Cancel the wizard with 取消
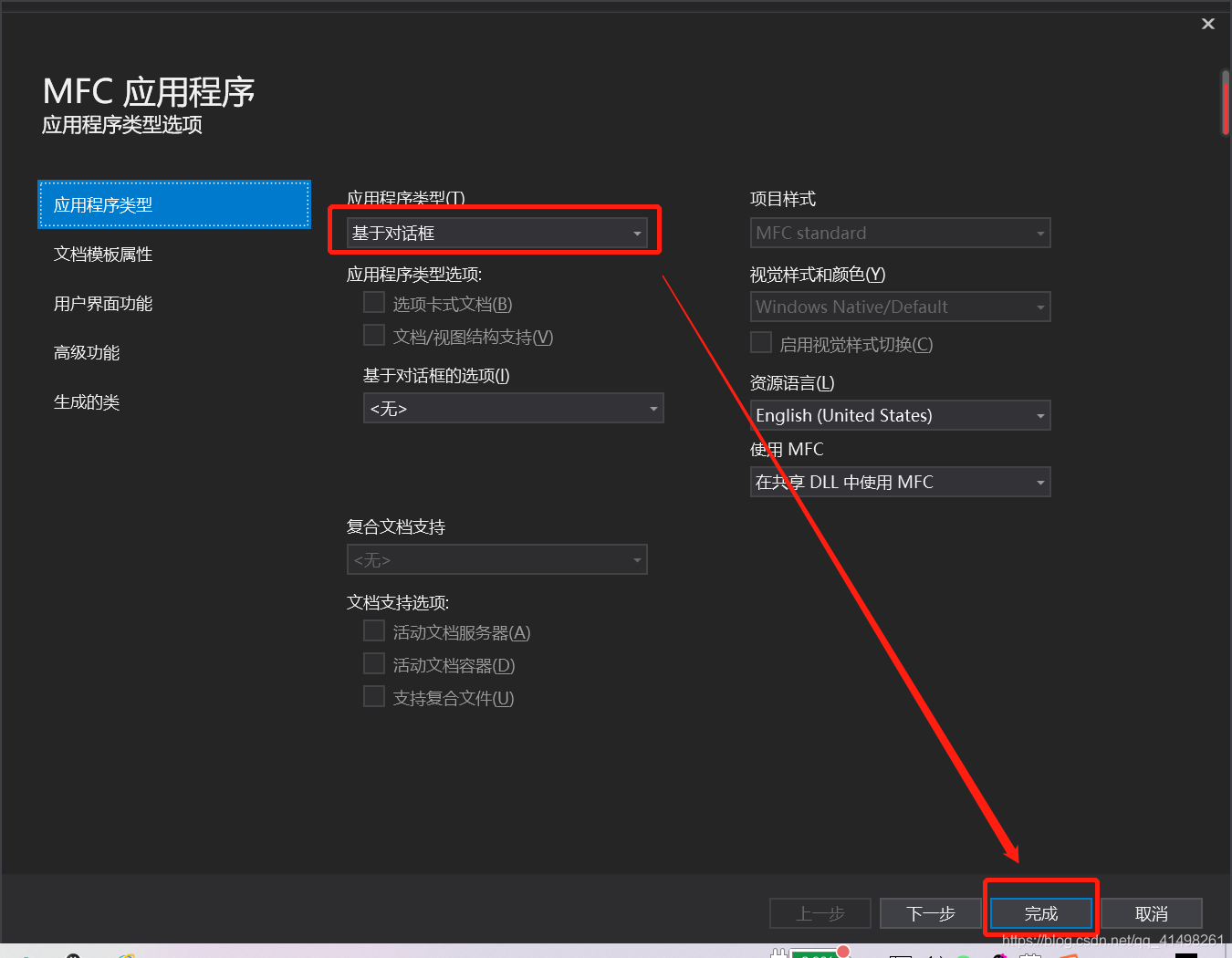 coord(1152,913)
